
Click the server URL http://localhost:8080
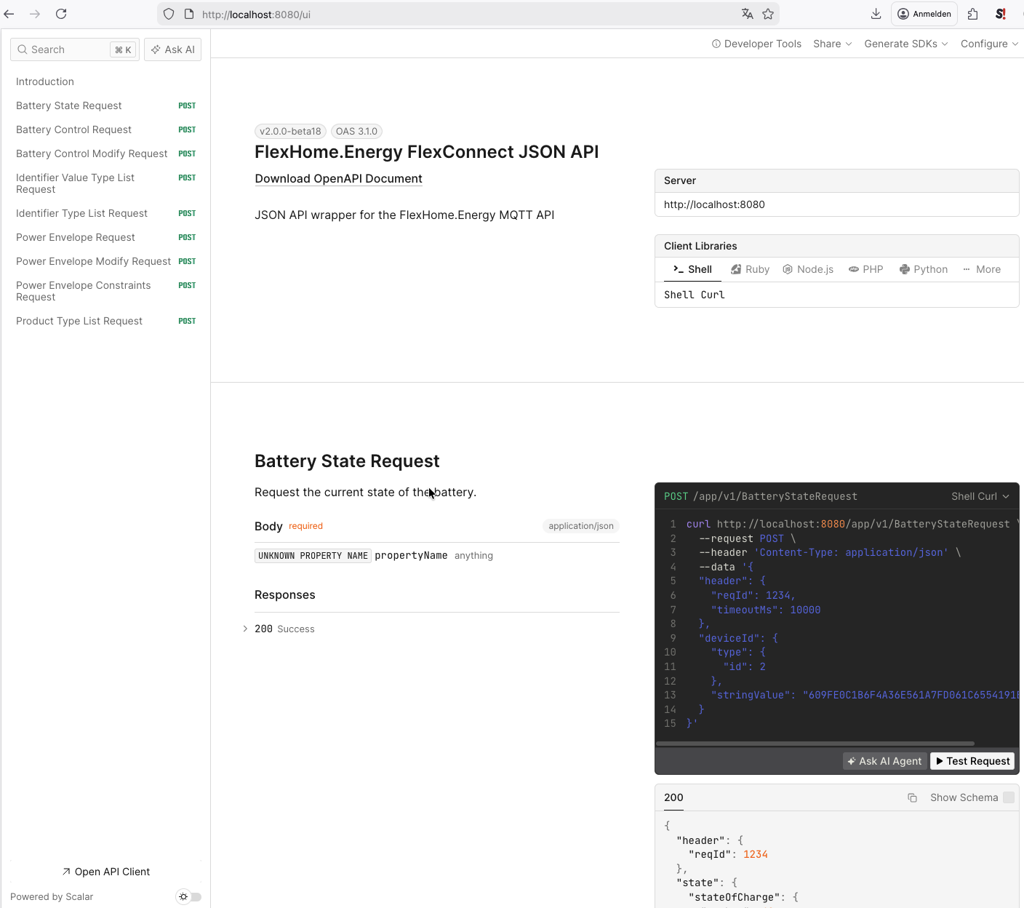click(714, 204)
